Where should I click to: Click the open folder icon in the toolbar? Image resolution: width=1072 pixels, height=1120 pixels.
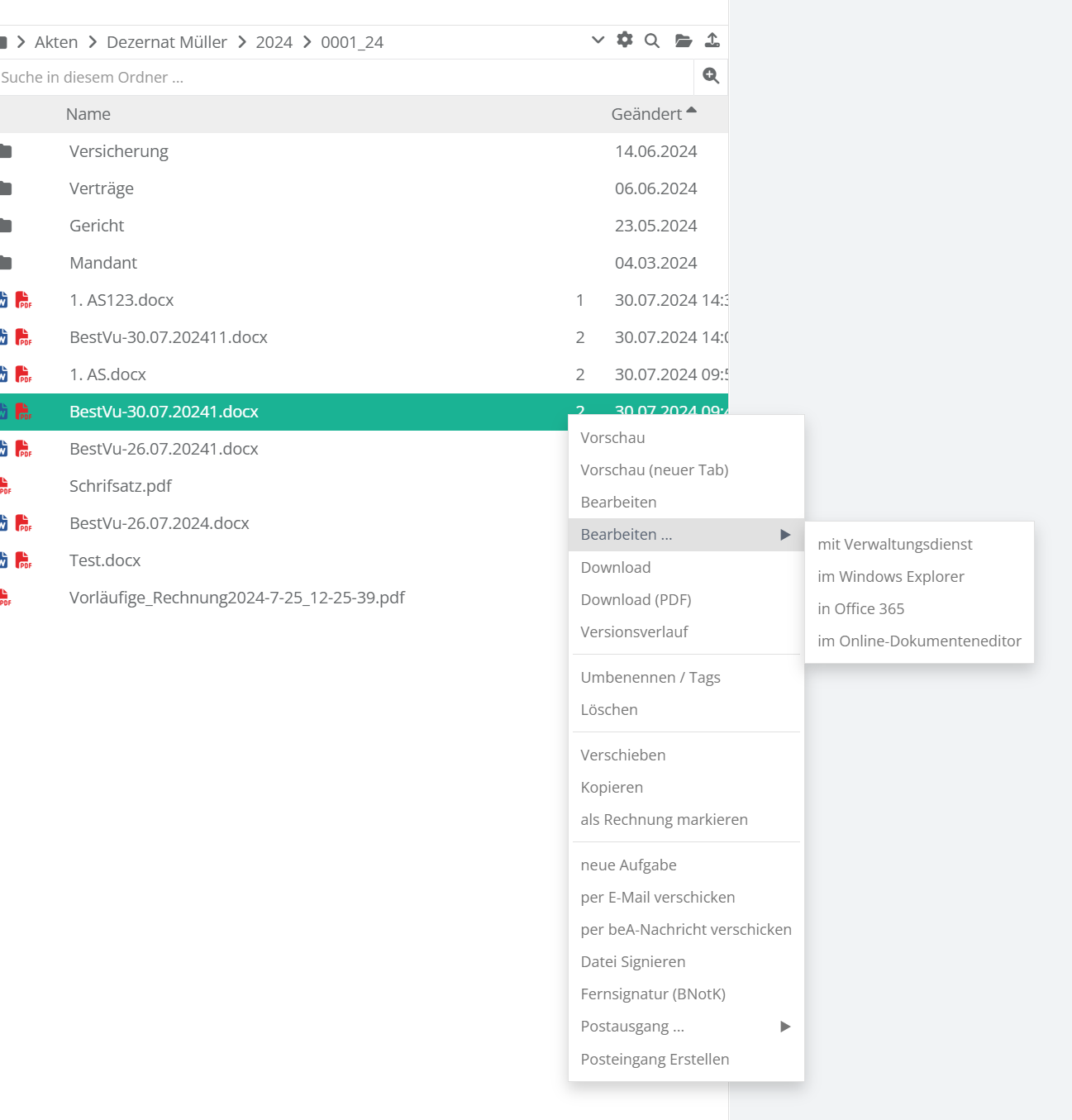click(684, 41)
